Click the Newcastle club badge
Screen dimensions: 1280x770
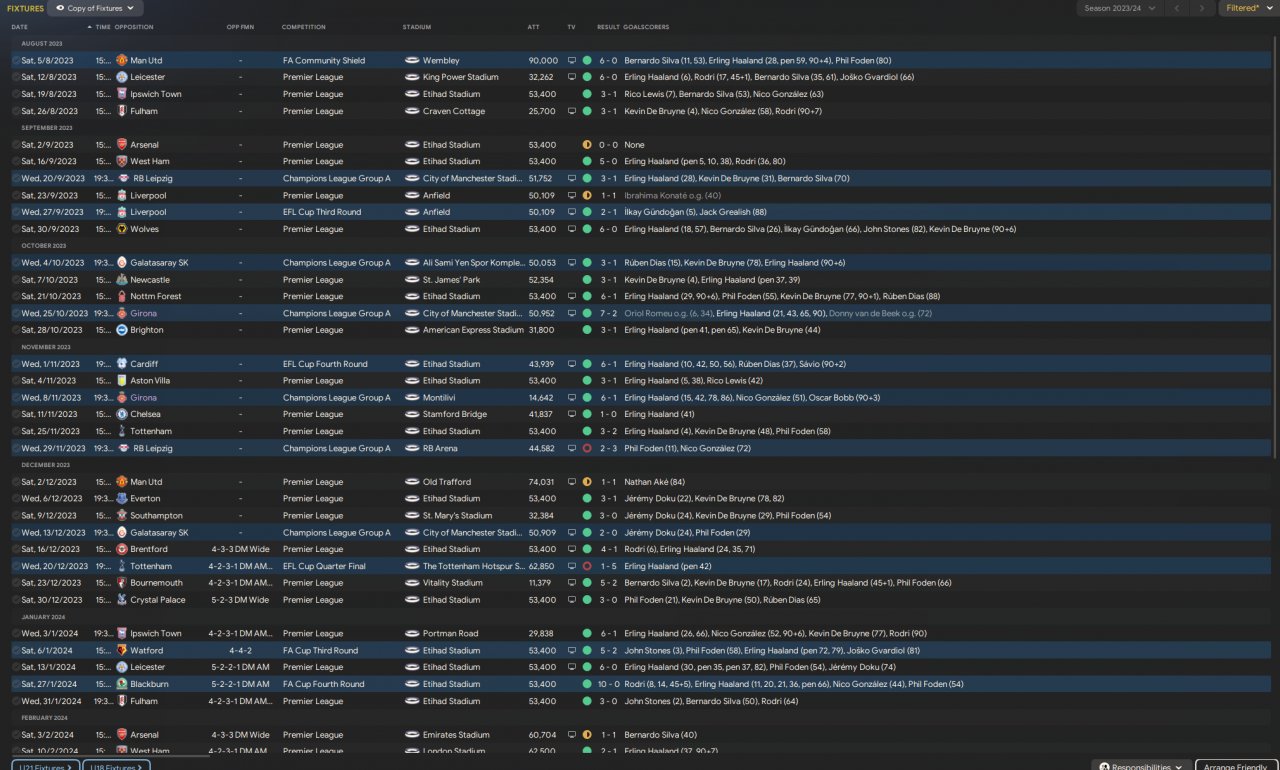[122, 280]
